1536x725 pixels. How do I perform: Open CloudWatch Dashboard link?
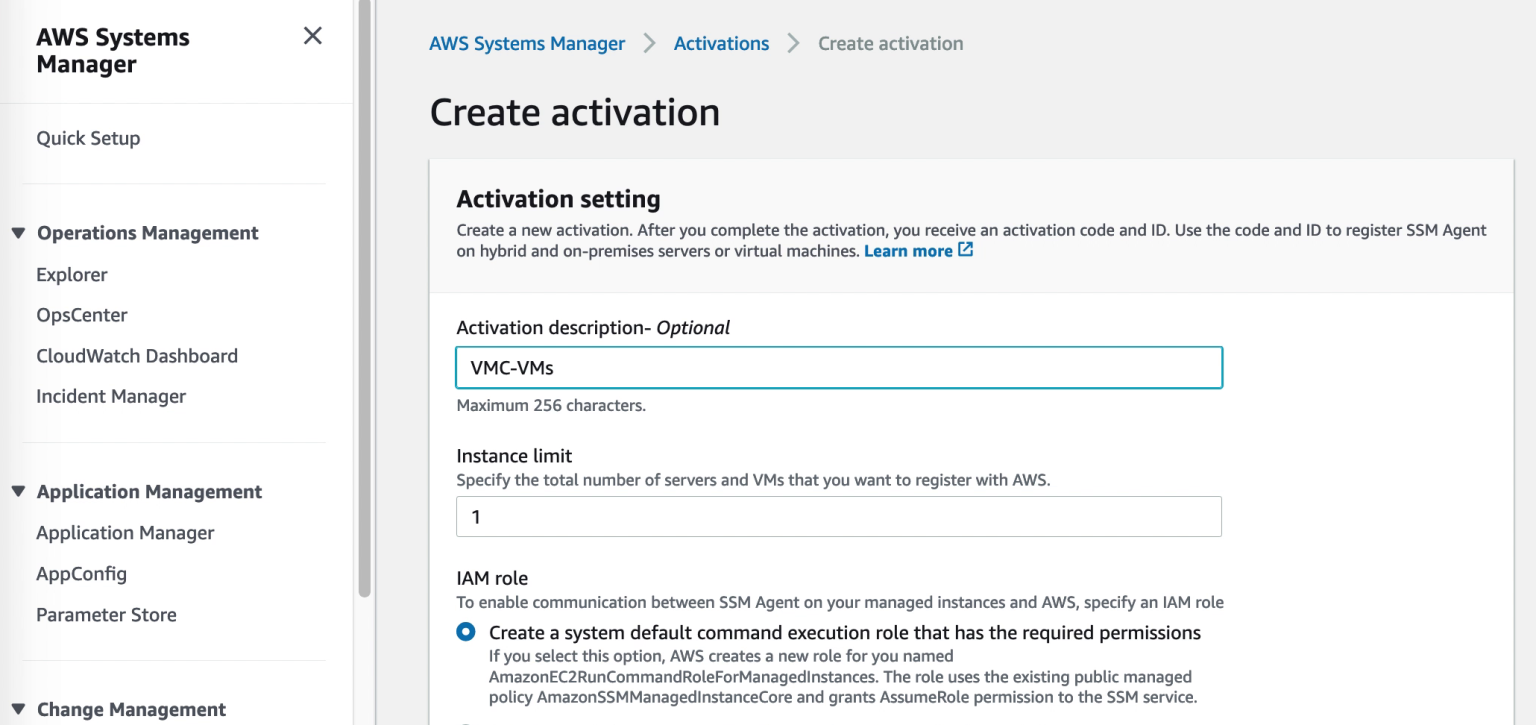click(x=137, y=356)
